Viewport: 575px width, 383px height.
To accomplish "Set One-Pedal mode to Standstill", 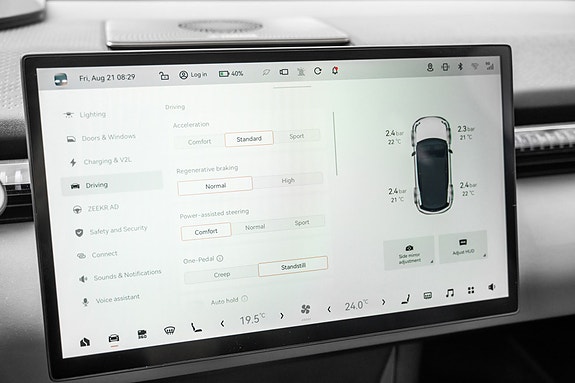I will click(293, 267).
